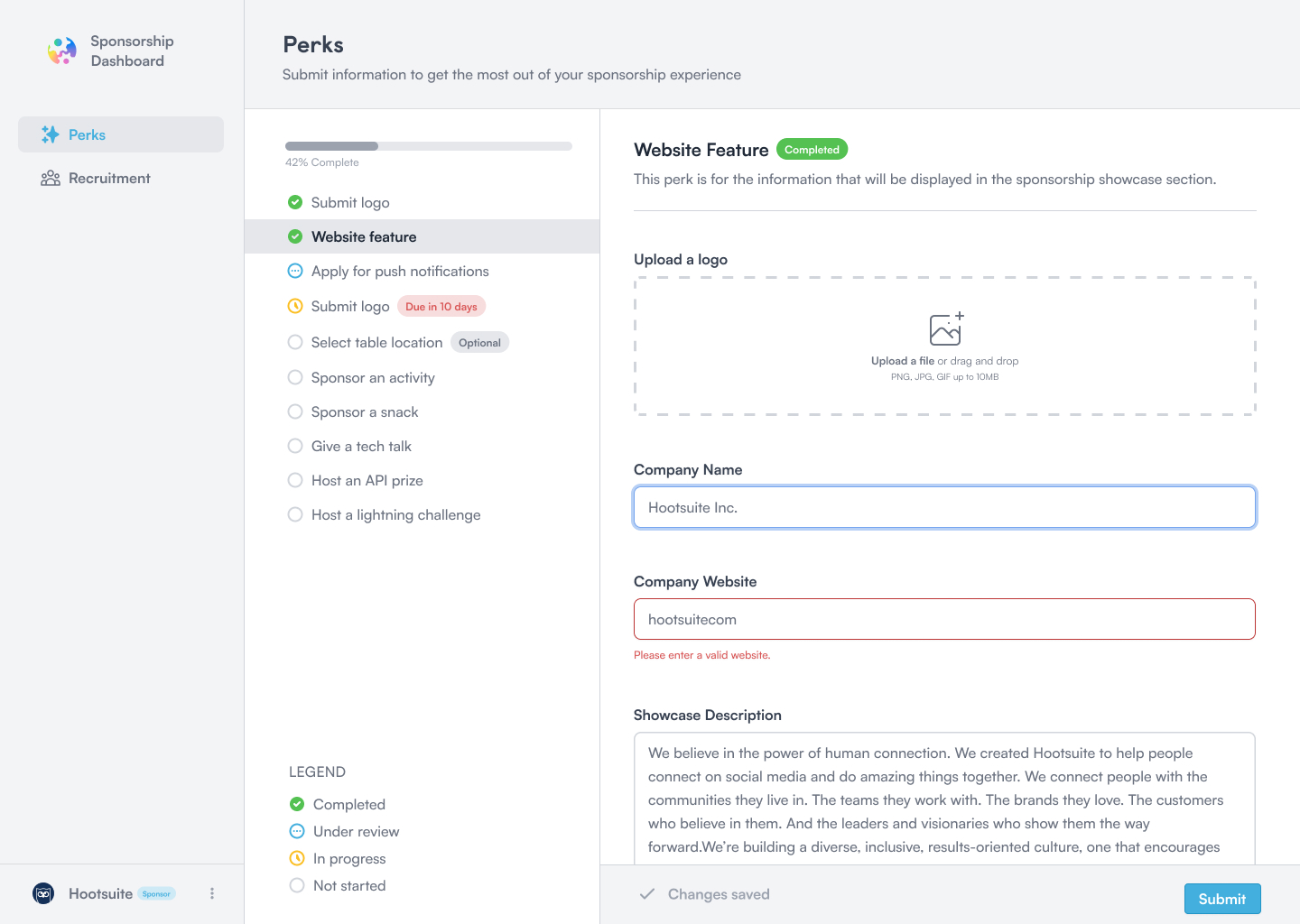Screen dimensions: 1300x924
Task: Click the green checkmark beside Website feature
Action: [295, 236]
